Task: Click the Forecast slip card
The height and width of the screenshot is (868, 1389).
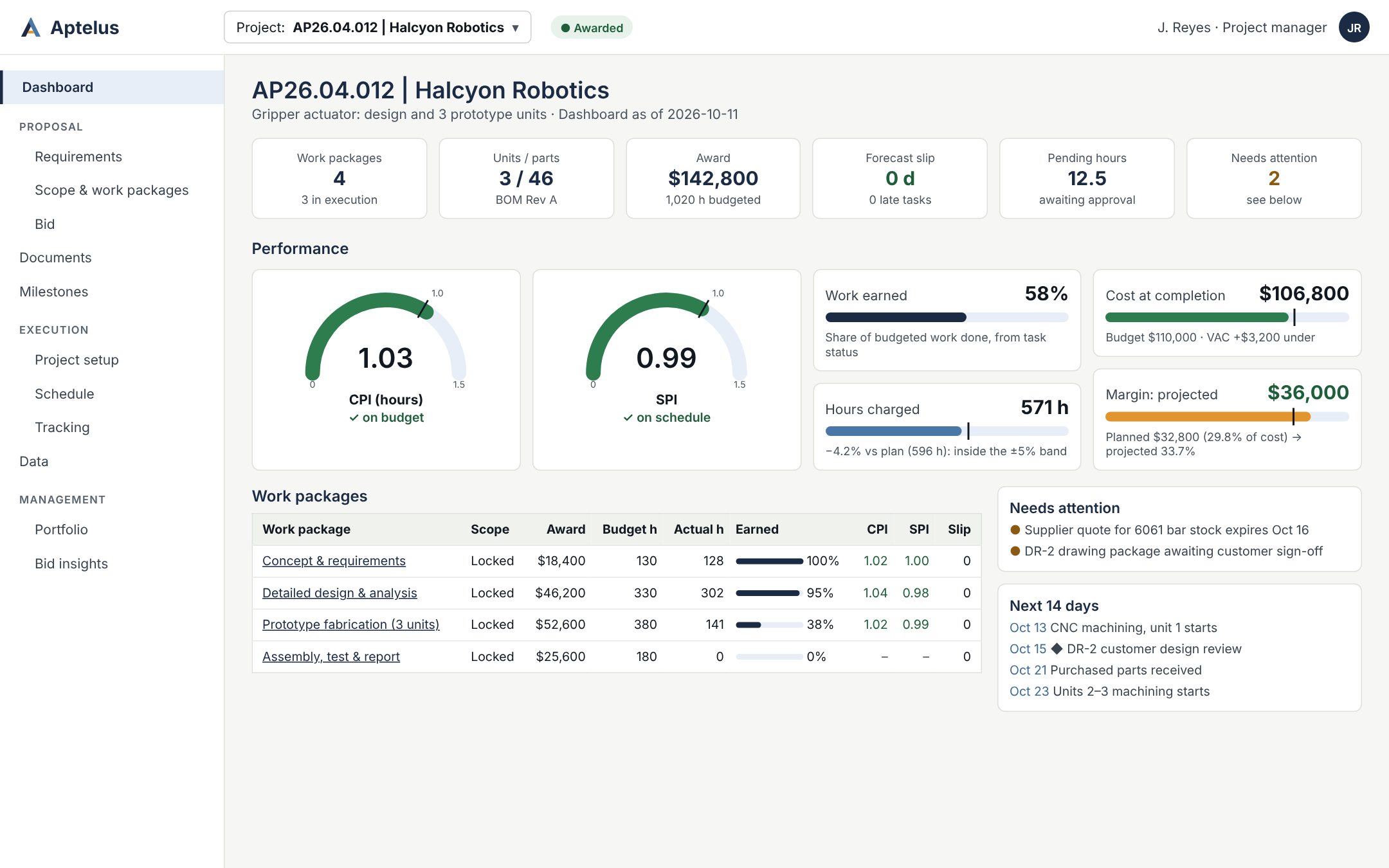Action: click(x=900, y=179)
